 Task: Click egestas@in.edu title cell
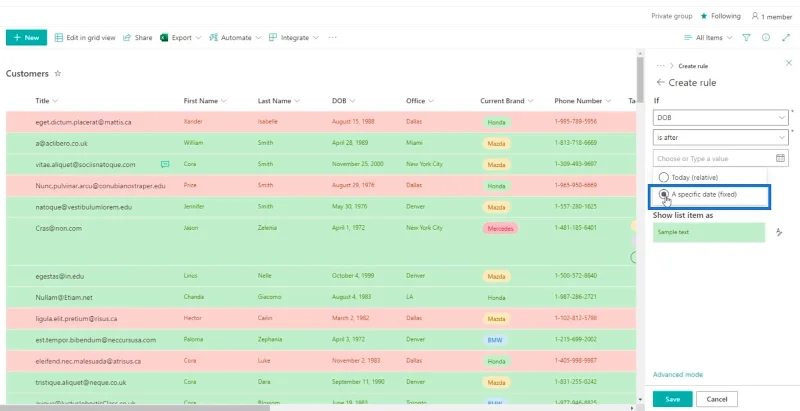(x=60, y=276)
